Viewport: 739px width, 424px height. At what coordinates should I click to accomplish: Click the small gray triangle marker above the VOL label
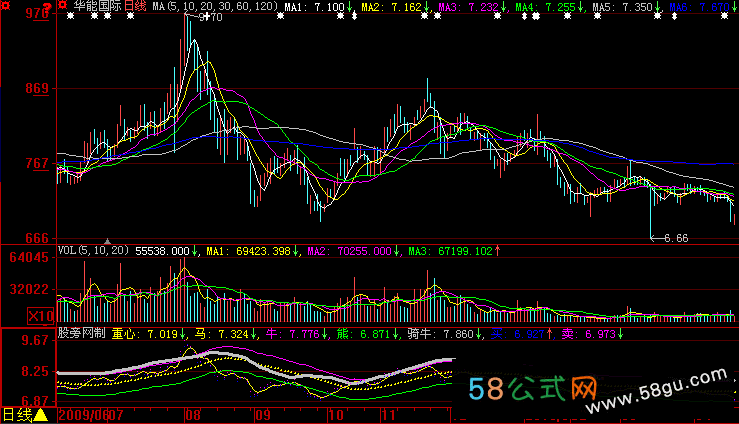tap(107, 241)
